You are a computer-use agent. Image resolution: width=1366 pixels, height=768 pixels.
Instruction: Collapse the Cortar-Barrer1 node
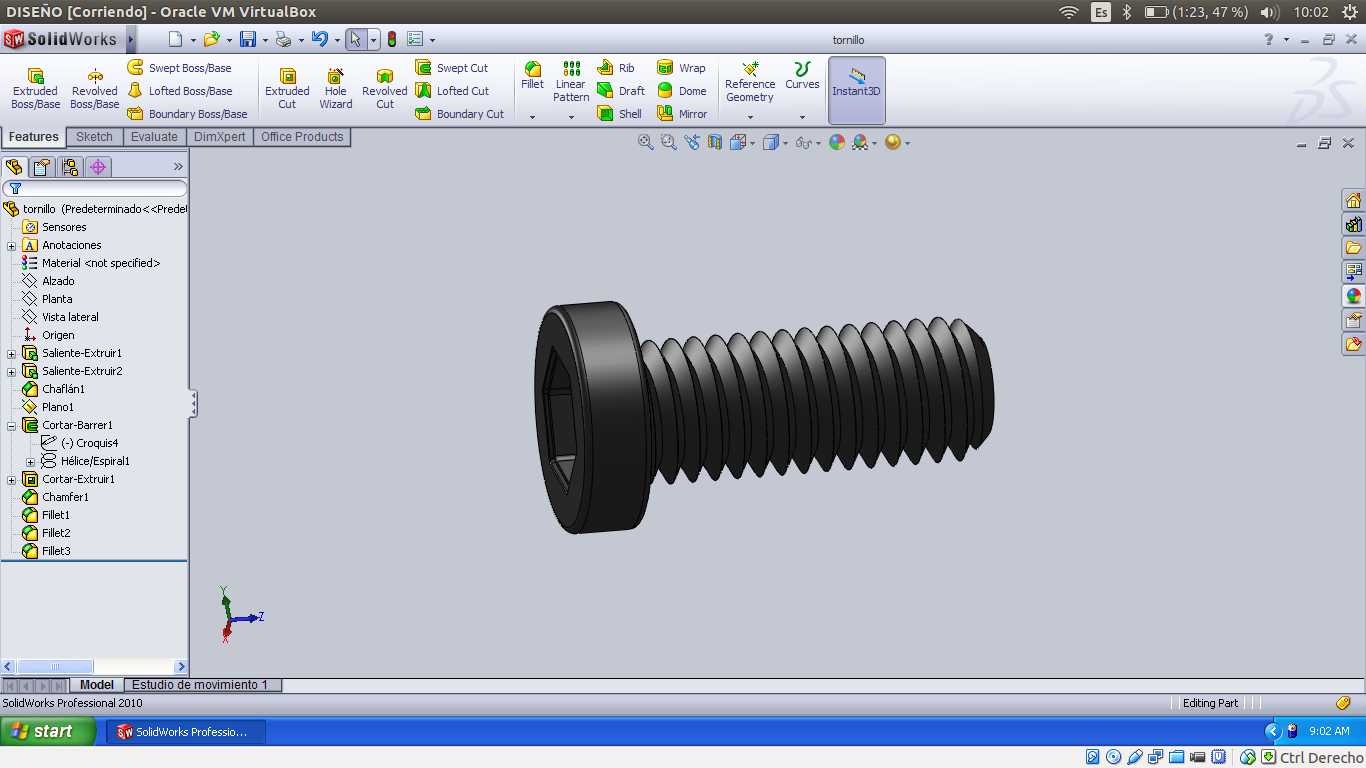click(11, 425)
